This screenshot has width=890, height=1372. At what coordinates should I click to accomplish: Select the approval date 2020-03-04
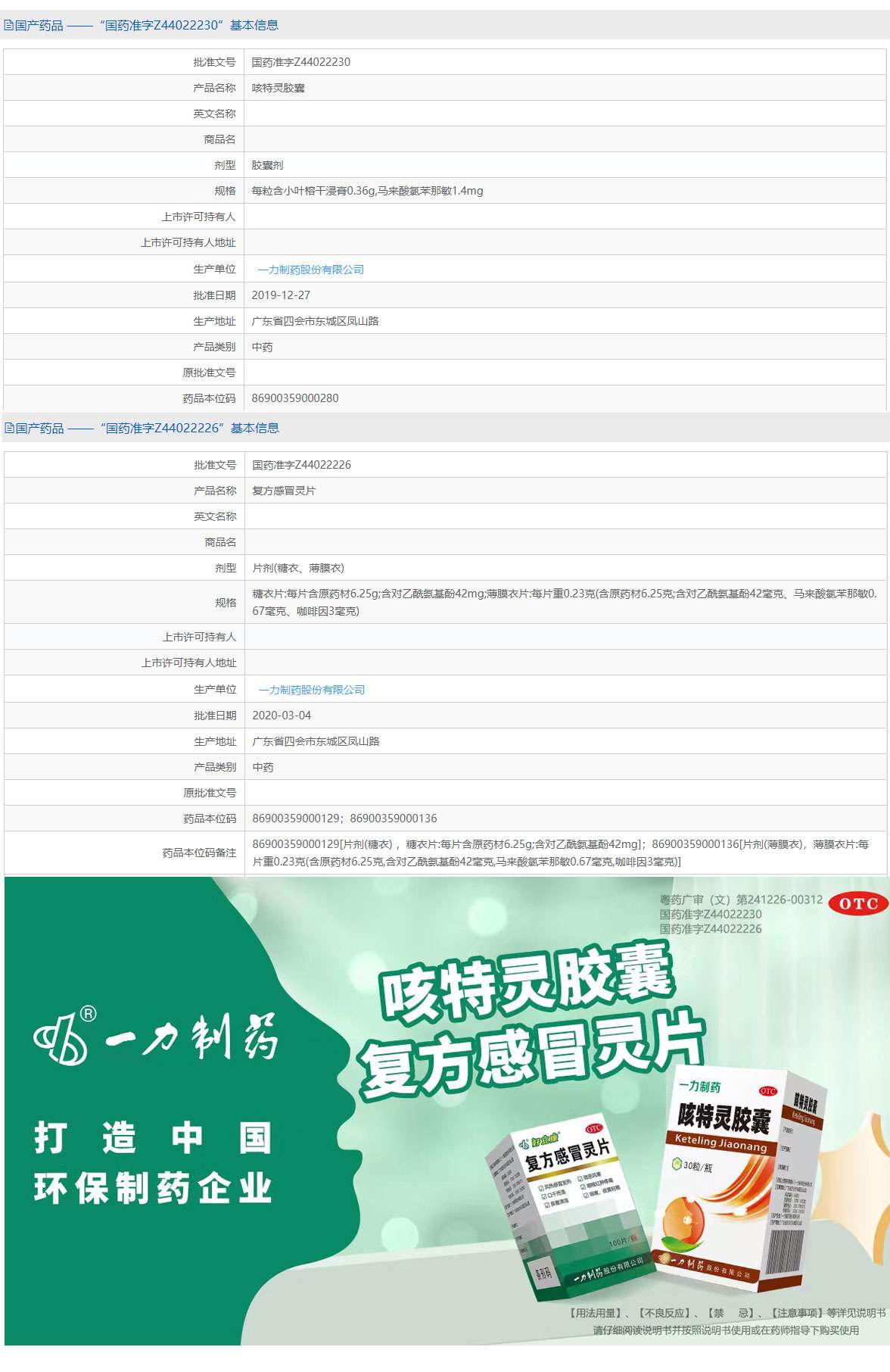(282, 716)
